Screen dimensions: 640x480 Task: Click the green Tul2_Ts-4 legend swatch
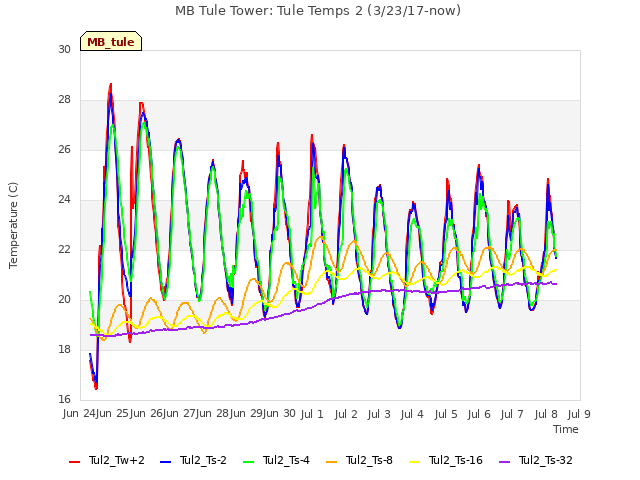point(248,462)
